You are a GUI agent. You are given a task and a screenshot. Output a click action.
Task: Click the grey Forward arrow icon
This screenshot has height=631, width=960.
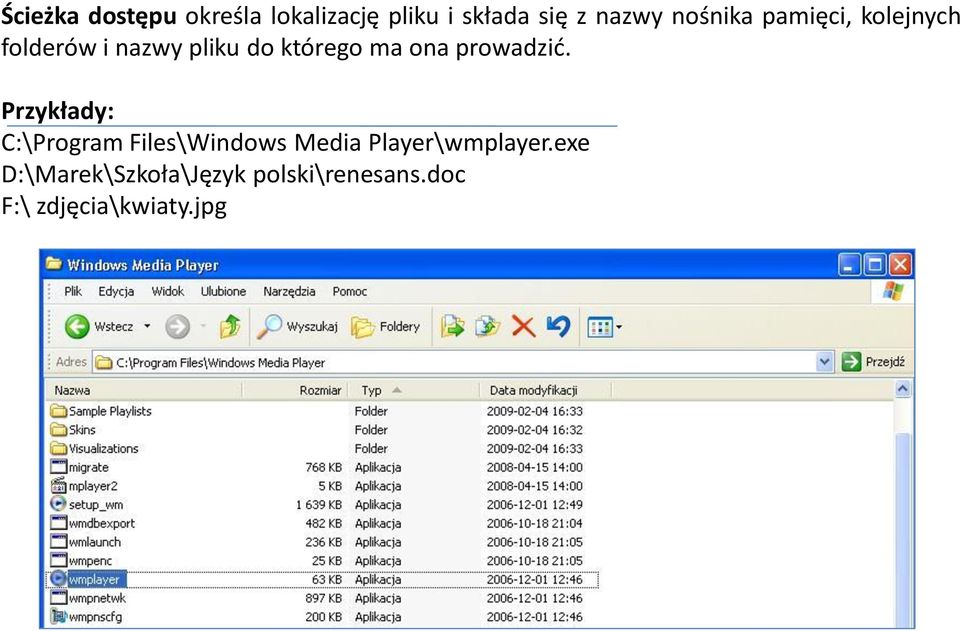pyautogui.click(x=178, y=327)
